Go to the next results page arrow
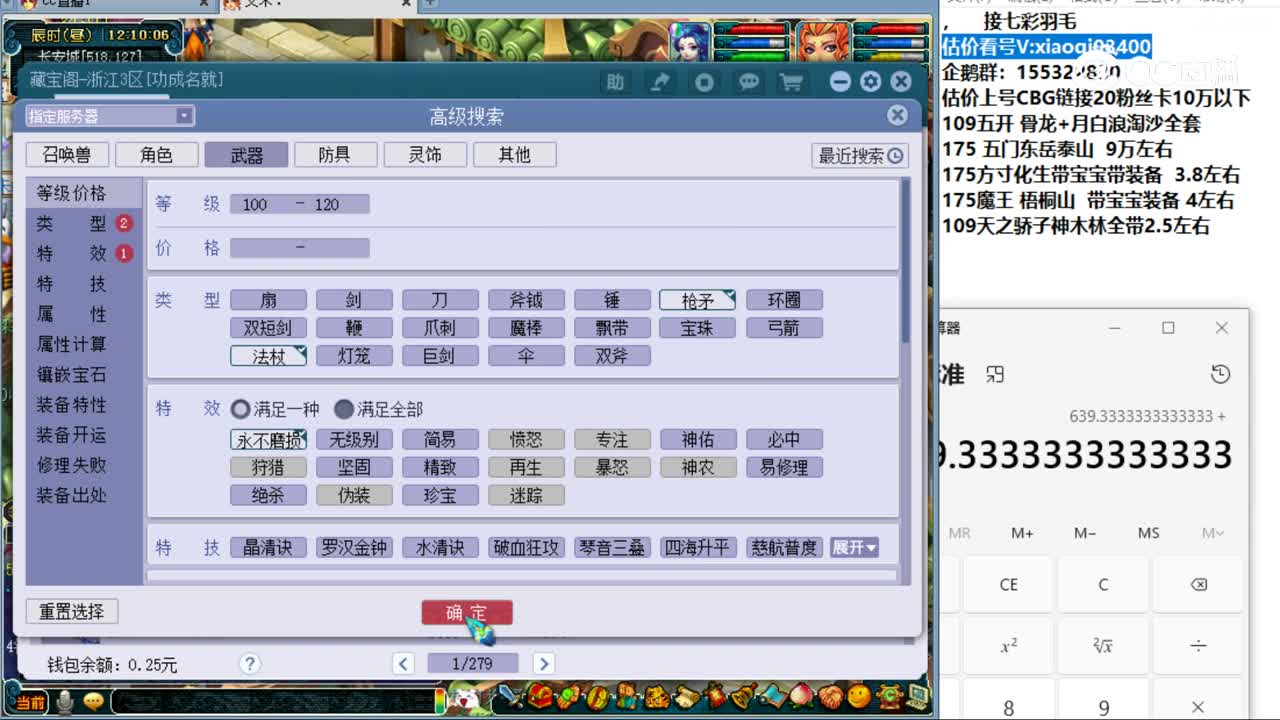The width and height of the screenshot is (1280, 720). click(x=543, y=663)
